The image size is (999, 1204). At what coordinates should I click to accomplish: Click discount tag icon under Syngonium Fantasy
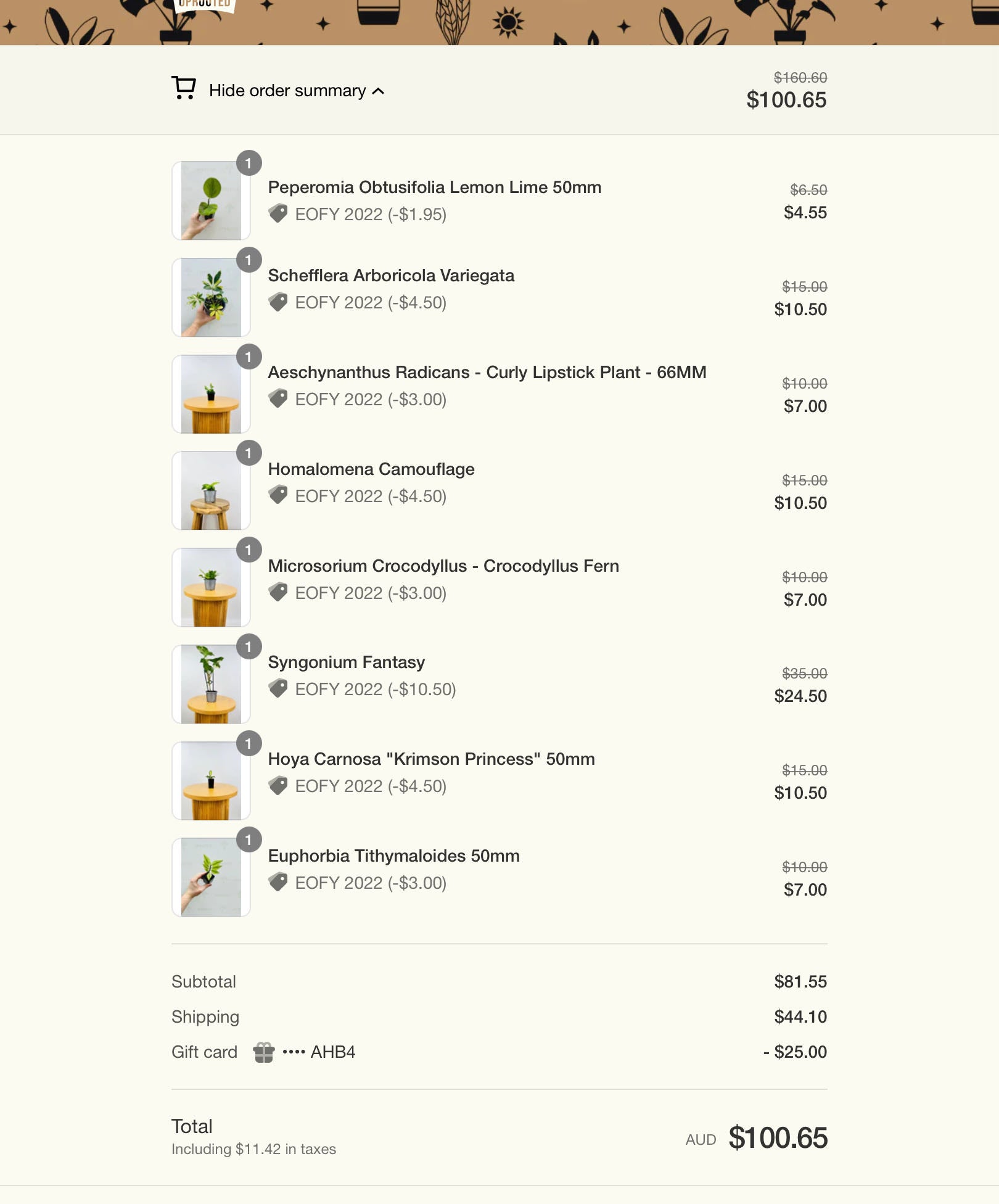point(278,688)
